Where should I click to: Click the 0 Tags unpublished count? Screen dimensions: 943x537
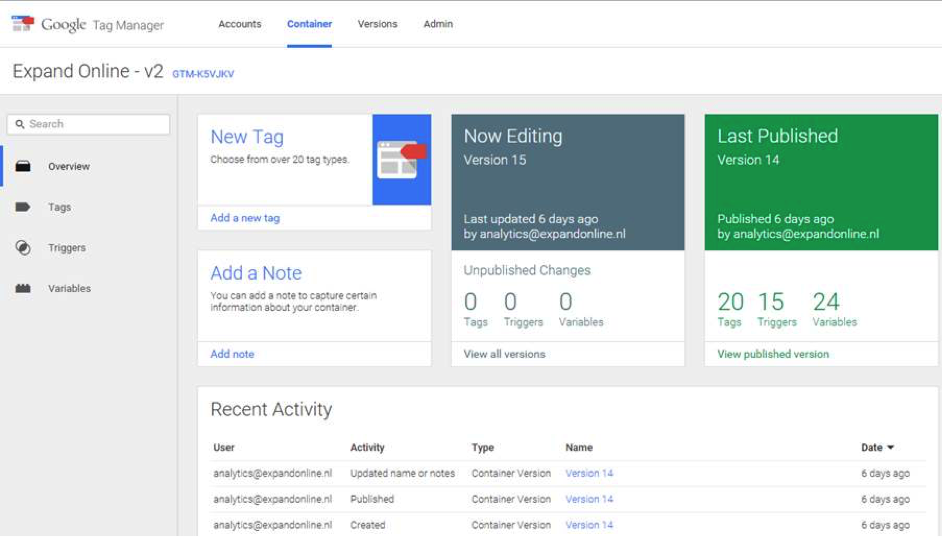click(x=475, y=309)
